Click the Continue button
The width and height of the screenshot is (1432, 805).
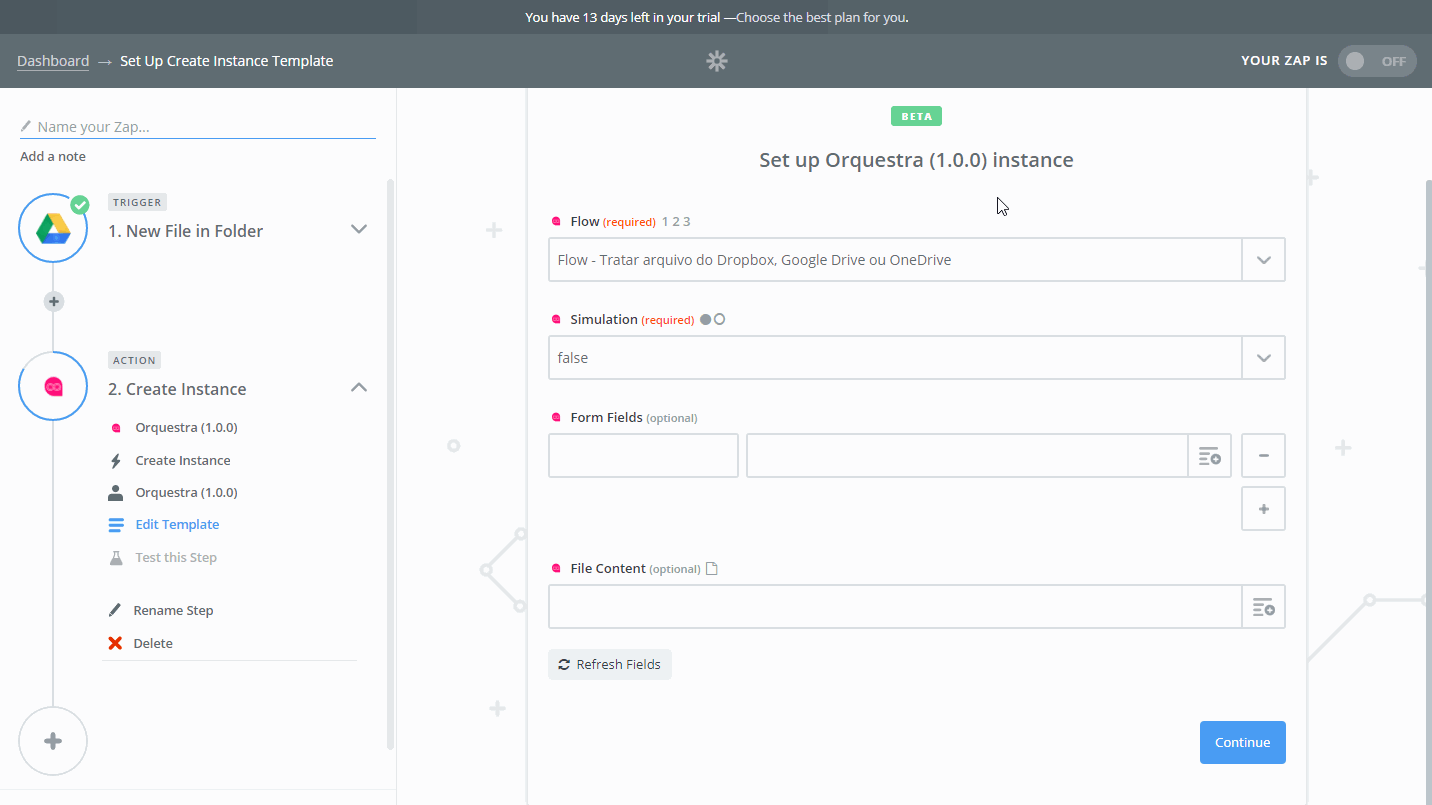[x=1242, y=742]
